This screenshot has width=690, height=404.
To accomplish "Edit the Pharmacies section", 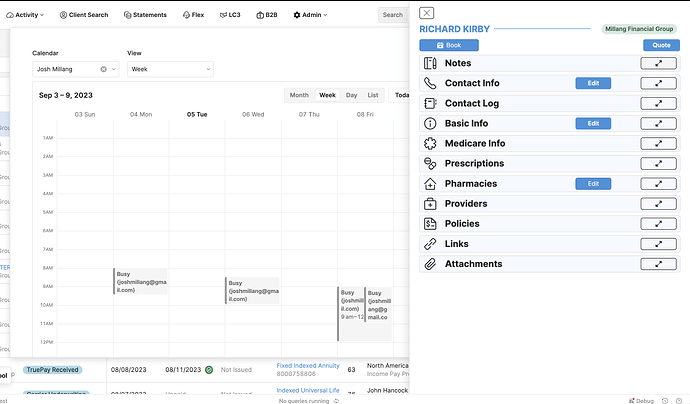I will pos(593,184).
